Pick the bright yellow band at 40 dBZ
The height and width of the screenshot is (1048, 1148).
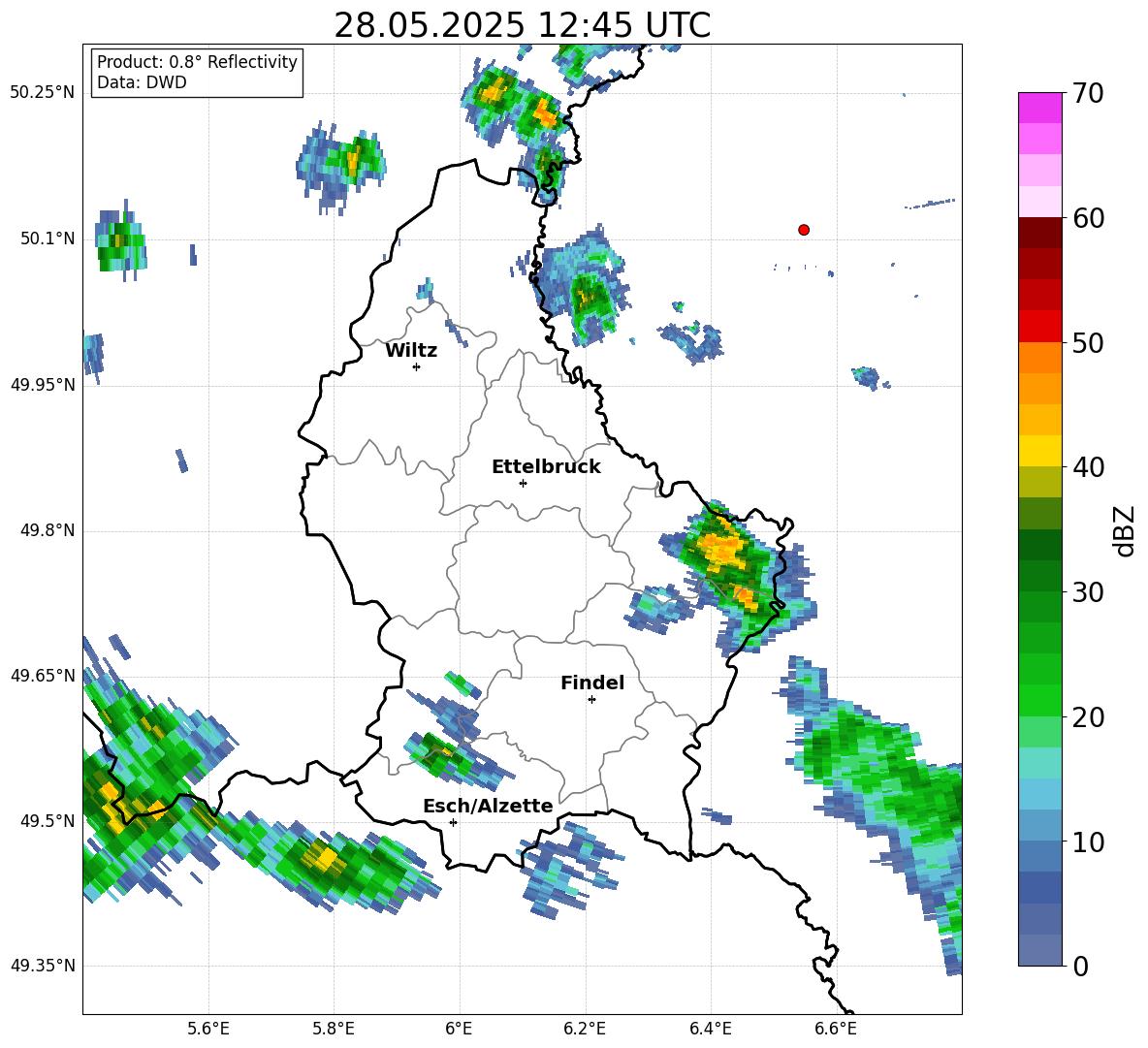[1039, 451]
